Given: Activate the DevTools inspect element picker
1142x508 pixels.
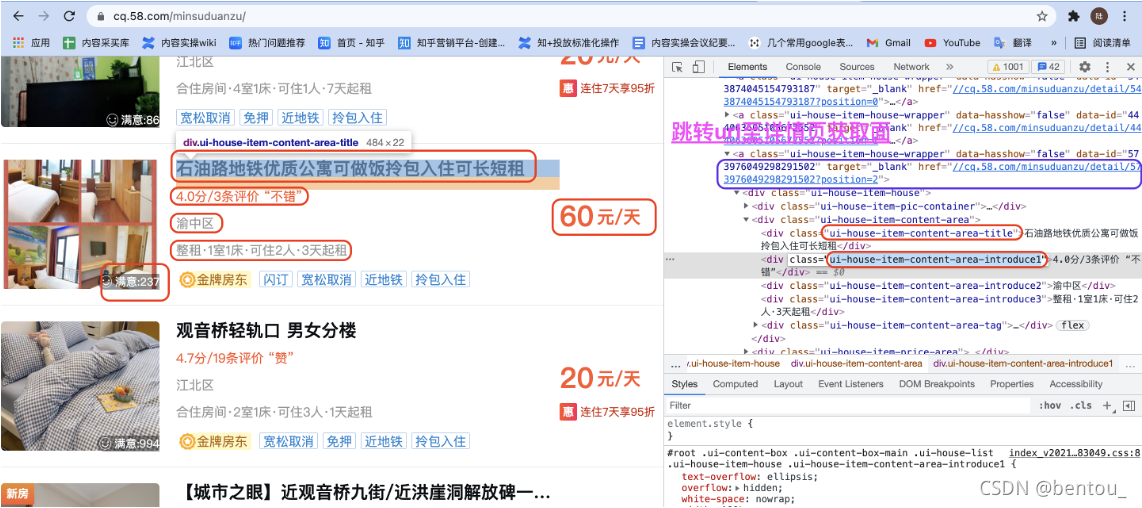Looking at the screenshot, I should [x=677, y=67].
